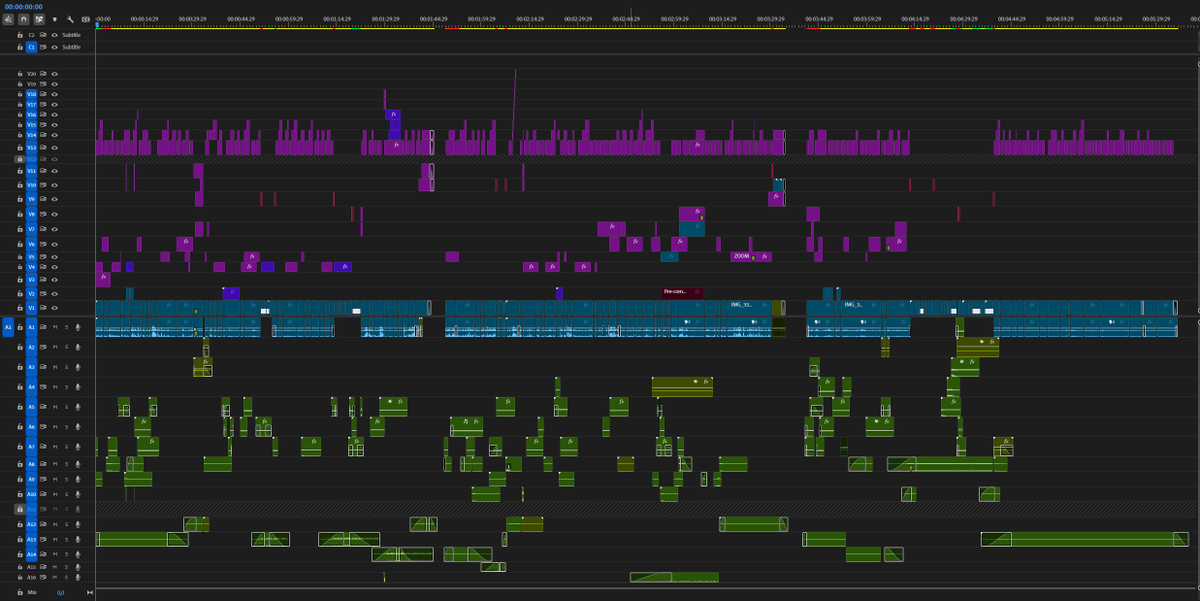Mute audio track A5
This screenshot has width=1200, height=601.
55,406
